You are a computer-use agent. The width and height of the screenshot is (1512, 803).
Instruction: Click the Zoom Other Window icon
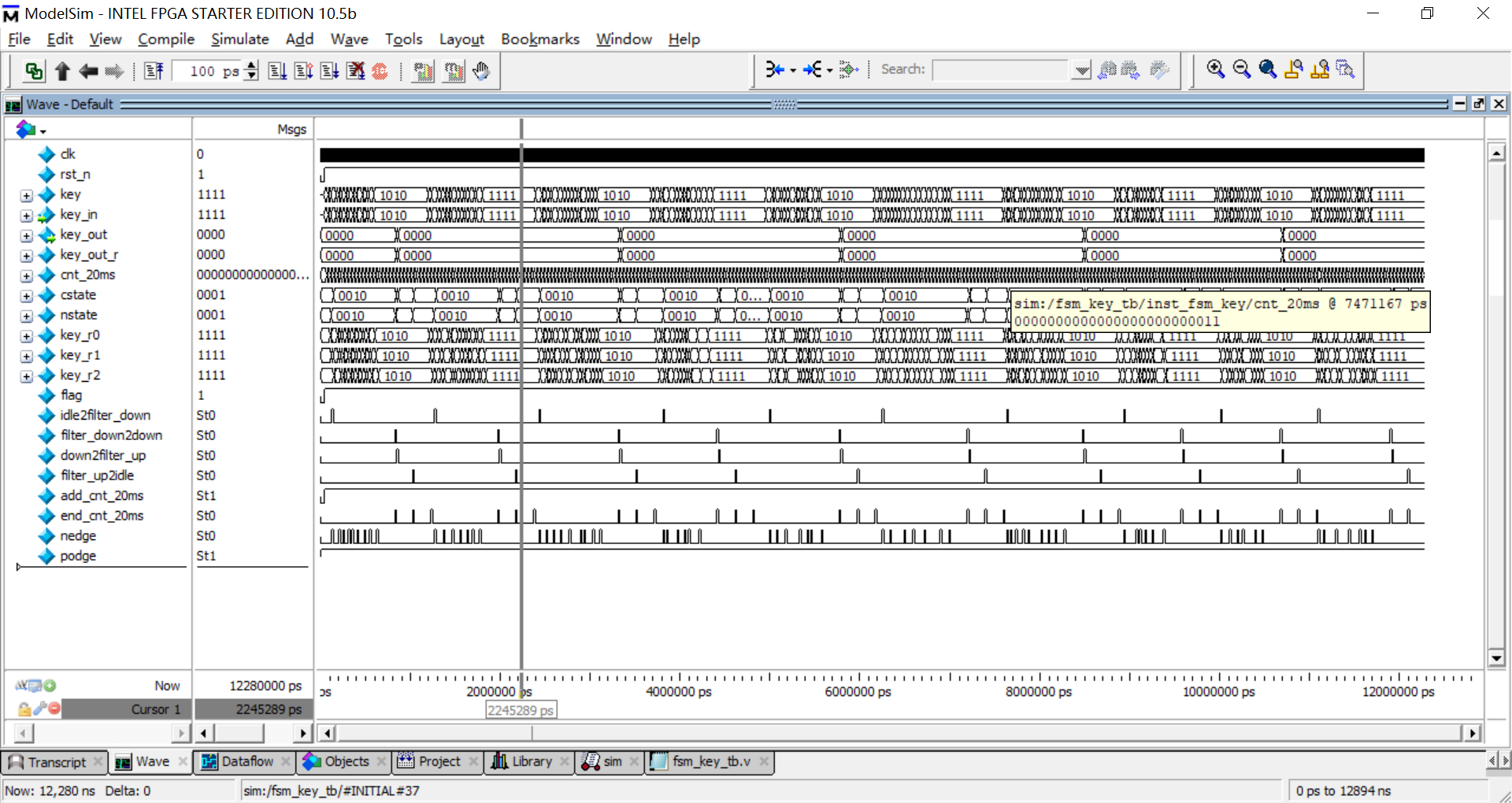point(1346,69)
